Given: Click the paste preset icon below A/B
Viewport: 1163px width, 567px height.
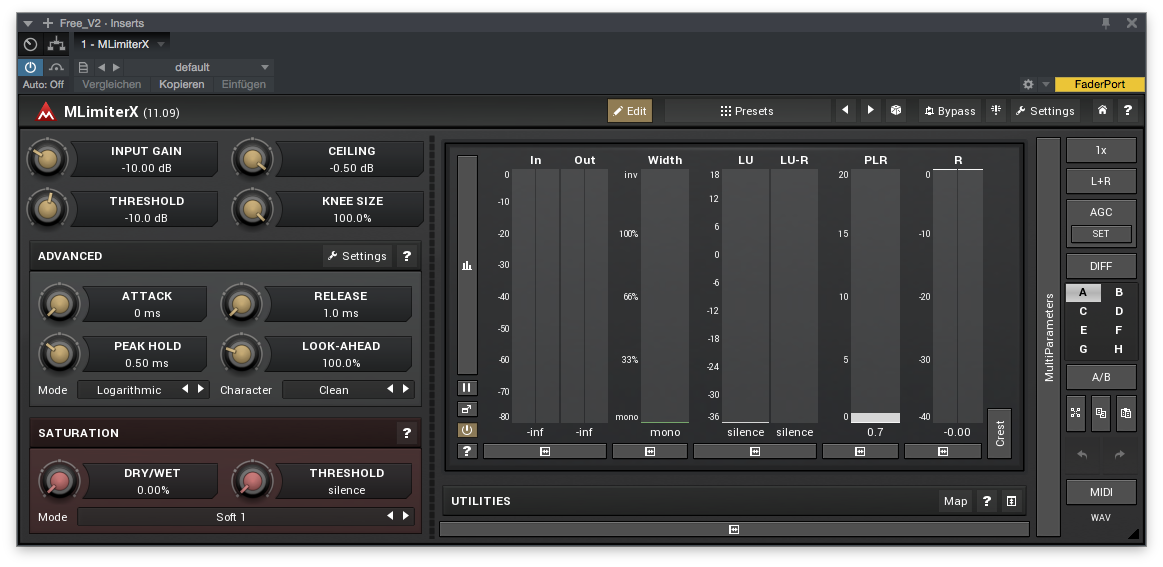Looking at the screenshot, I should [x=1126, y=413].
